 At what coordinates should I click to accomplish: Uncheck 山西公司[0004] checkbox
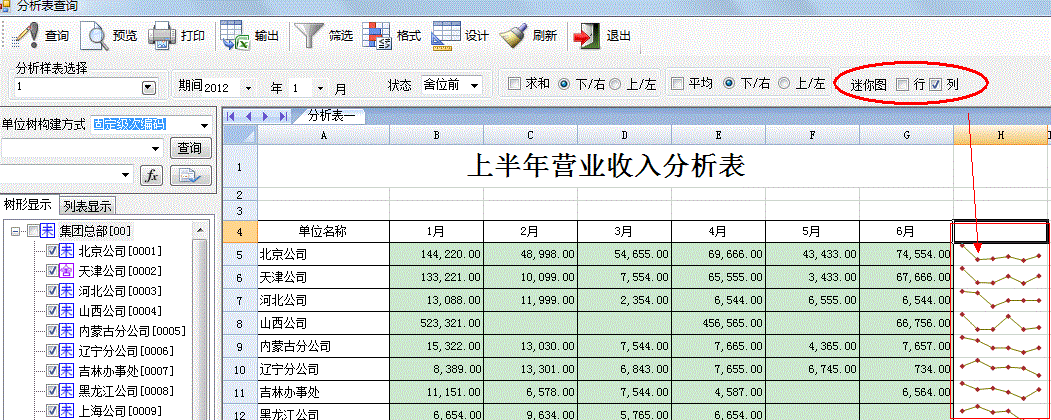click(52, 311)
